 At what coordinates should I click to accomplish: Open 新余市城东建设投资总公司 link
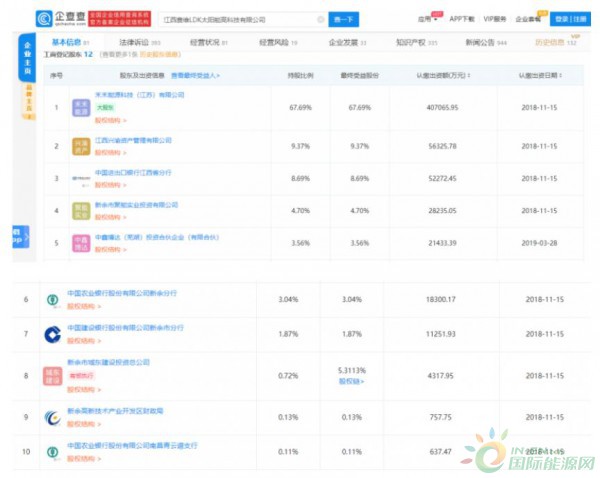pyautogui.click(x=109, y=362)
